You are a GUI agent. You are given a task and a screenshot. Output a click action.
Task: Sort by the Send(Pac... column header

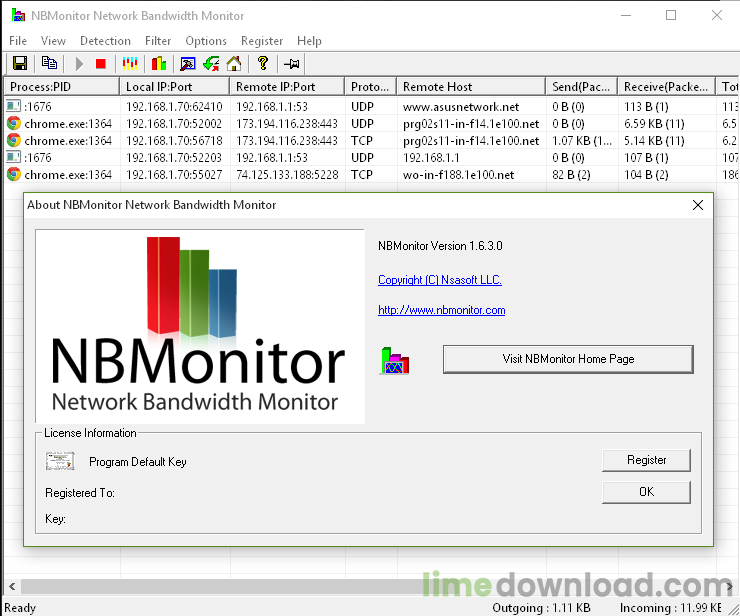[581, 87]
